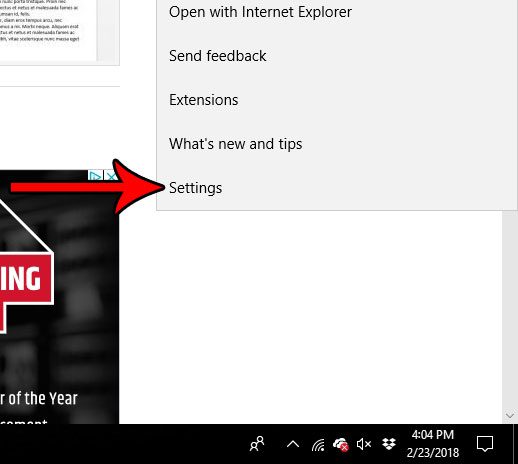This screenshot has height=464, width=518.
Task: Click the document page thumbnail image
Action: click(59, 32)
